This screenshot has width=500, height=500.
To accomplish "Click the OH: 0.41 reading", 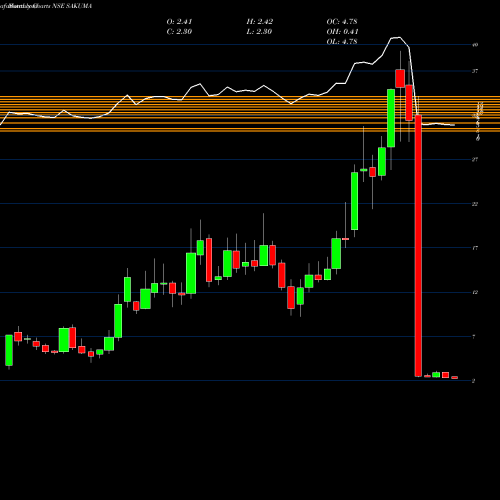I will 342,32.
